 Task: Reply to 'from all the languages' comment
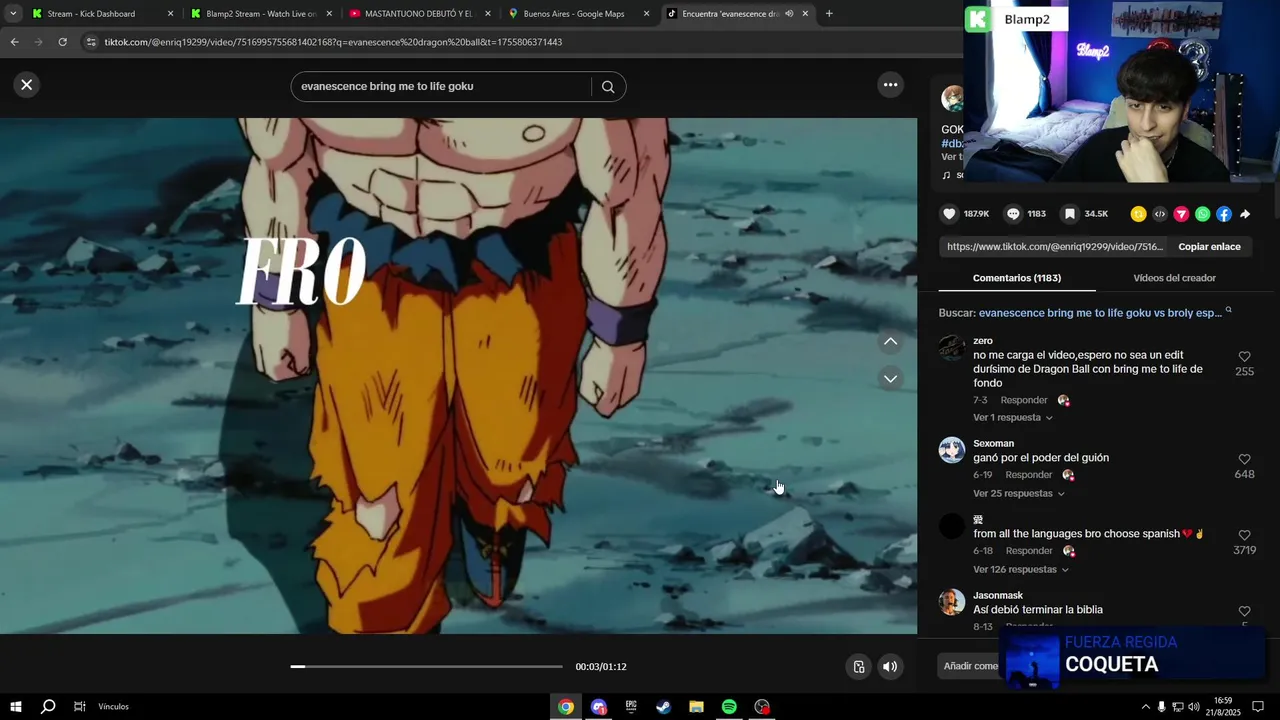click(x=1029, y=551)
